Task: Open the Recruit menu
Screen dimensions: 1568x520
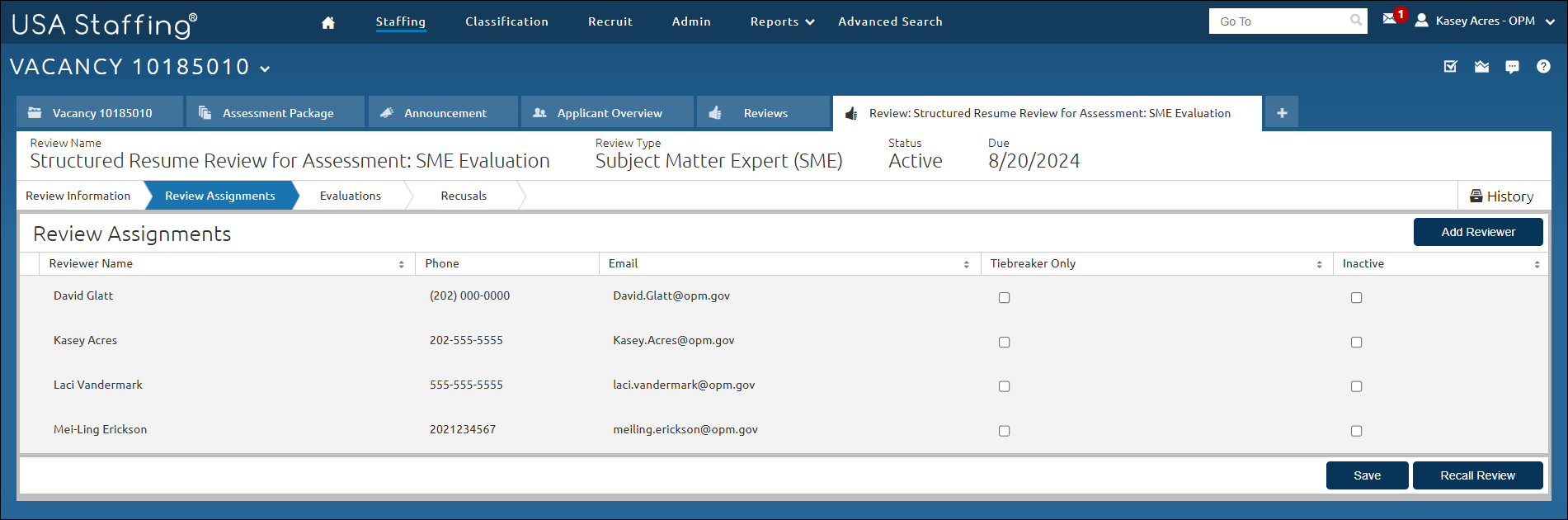Action: (x=610, y=21)
